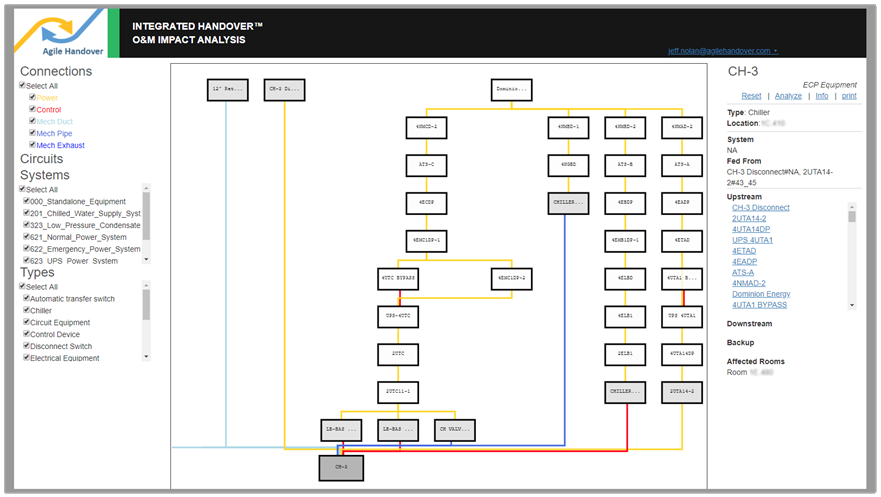
Task: Click the Systems list scroll-up arrow
Action: click(x=146, y=188)
